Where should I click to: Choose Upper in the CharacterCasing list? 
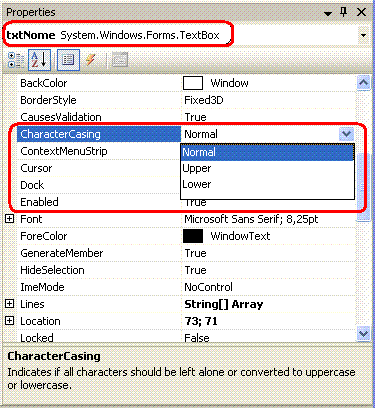267,168
